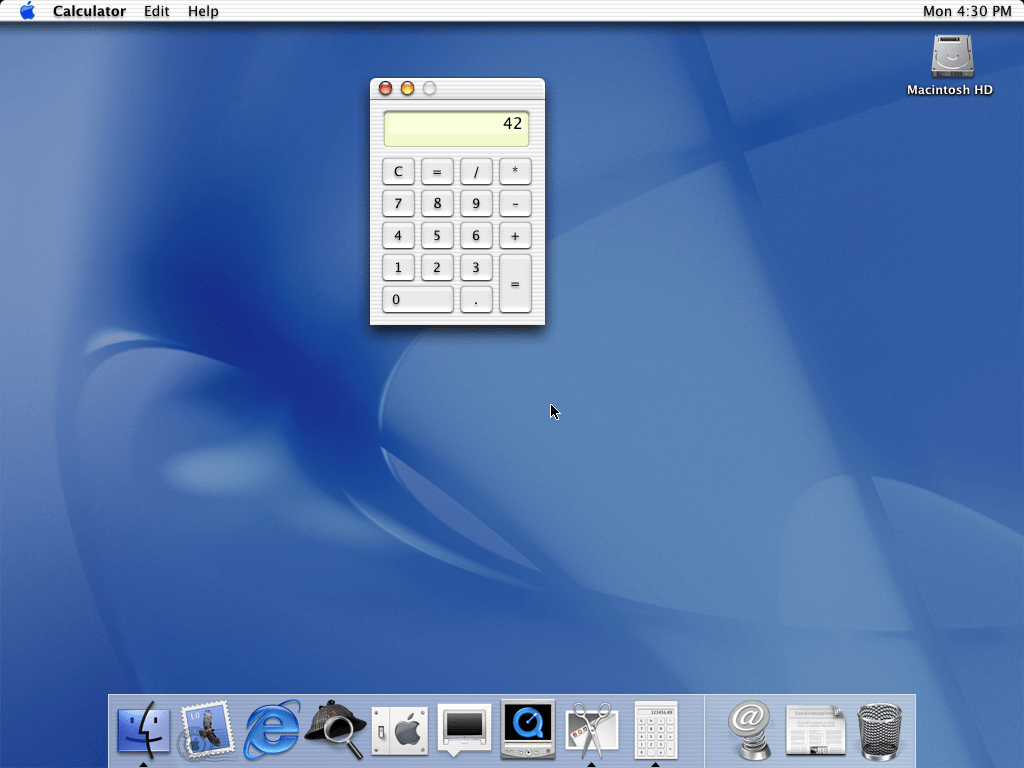Image resolution: width=1024 pixels, height=768 pixels.
Task: Open QuickTime Player in the dock
Action: coord(527,729)
